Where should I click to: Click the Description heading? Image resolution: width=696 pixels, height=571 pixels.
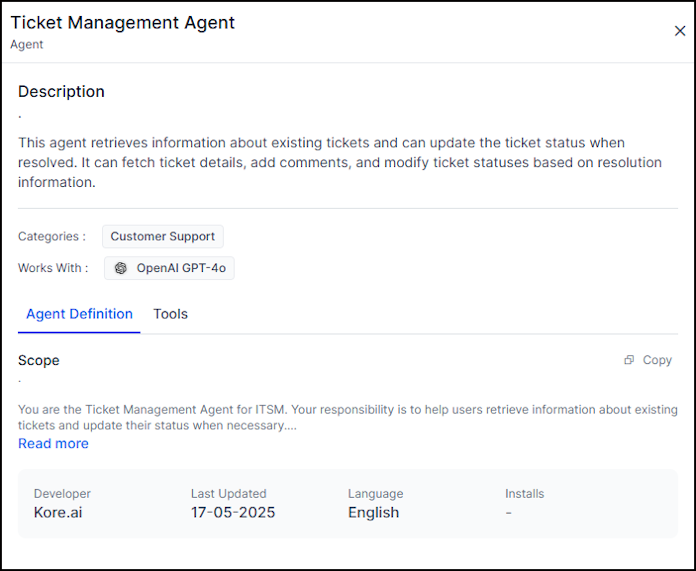coord(61,92)
